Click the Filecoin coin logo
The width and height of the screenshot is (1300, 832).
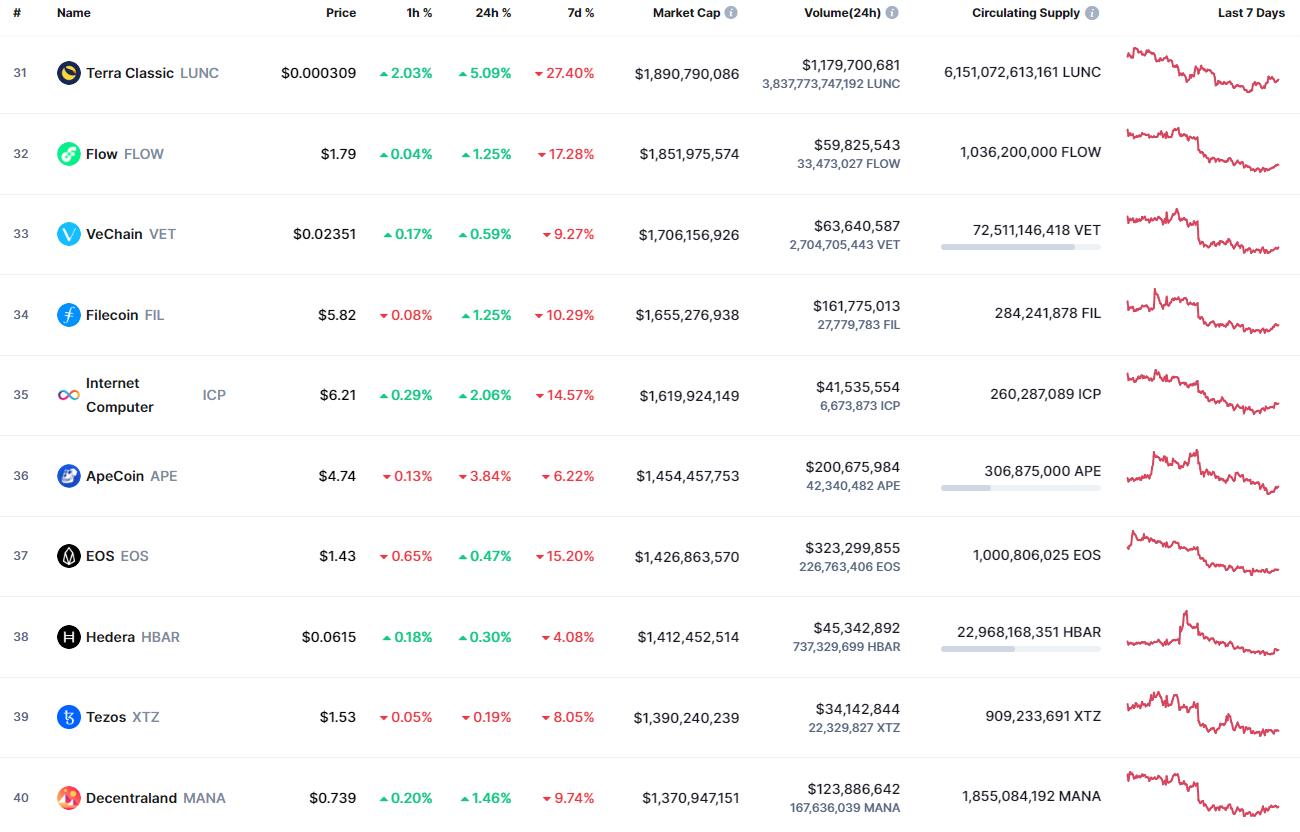pyautogui.click(x=69, y=315)
